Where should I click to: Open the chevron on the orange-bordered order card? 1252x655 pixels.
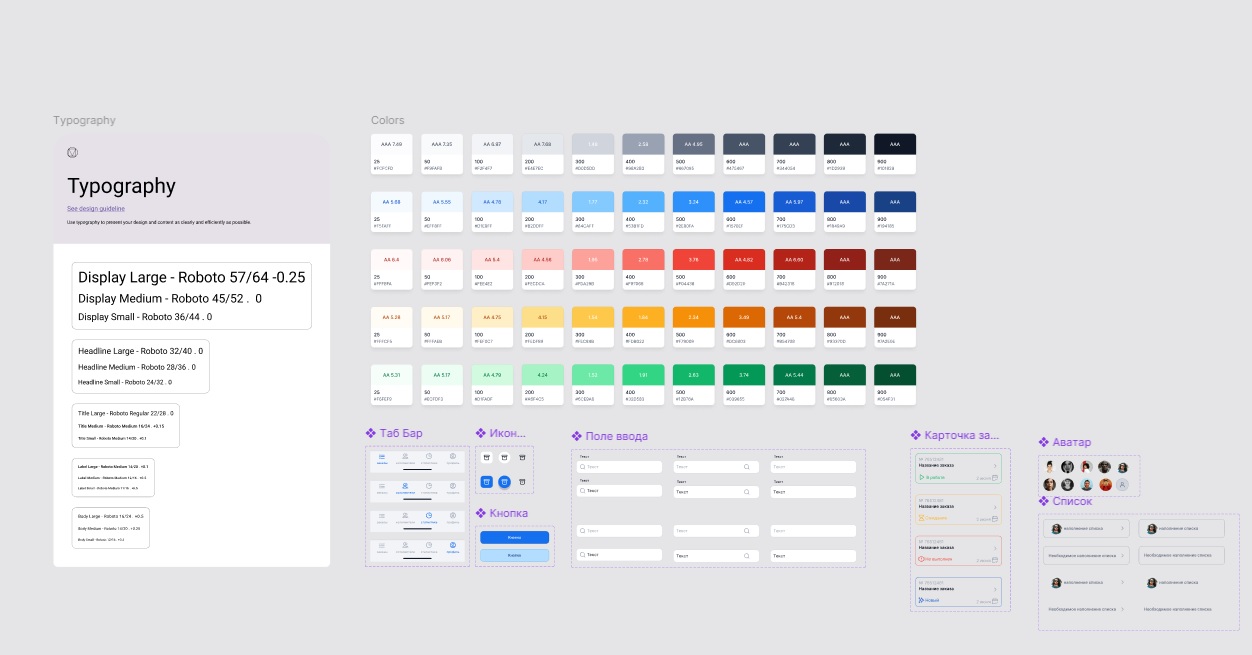tap(995, 507)
